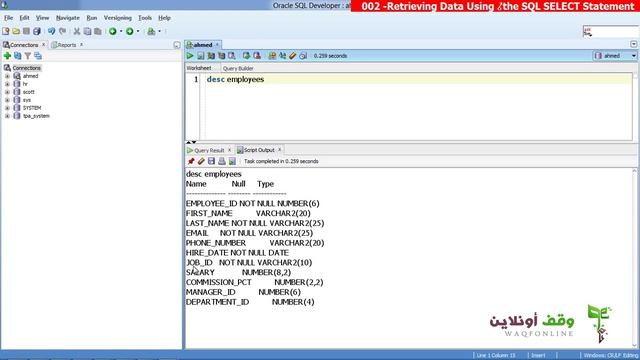This screenshot has height=360, width=640.
Task: Click the Cut scissors icon
Action: pos(77,31)
